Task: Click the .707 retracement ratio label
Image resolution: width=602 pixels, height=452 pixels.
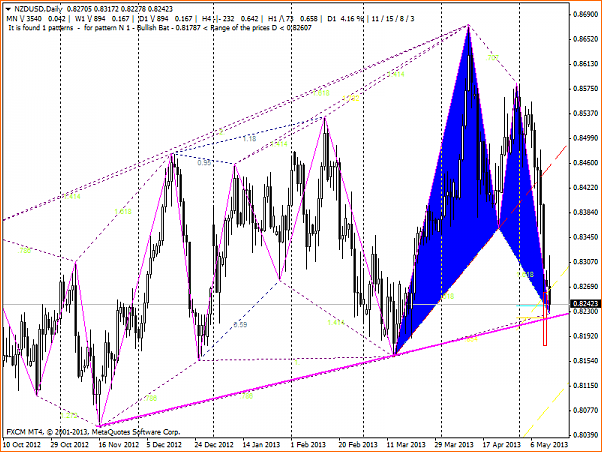Action: click(x=492, y=58)
